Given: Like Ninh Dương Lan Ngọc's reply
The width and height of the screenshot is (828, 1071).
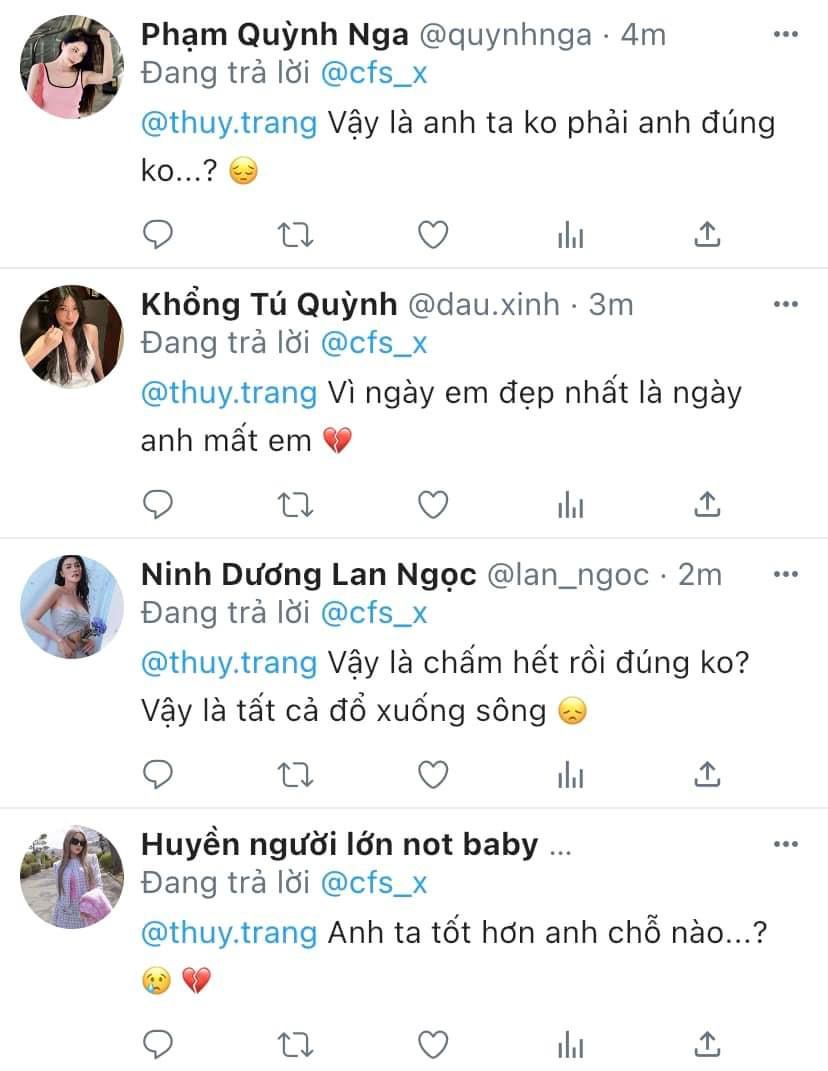Looking at the screenshot, I should (432, 775).
